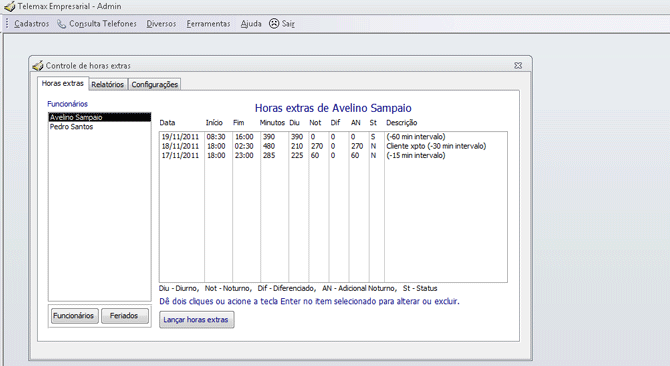
Task: Click the Dif column header
Action: [x=335, y=123]
